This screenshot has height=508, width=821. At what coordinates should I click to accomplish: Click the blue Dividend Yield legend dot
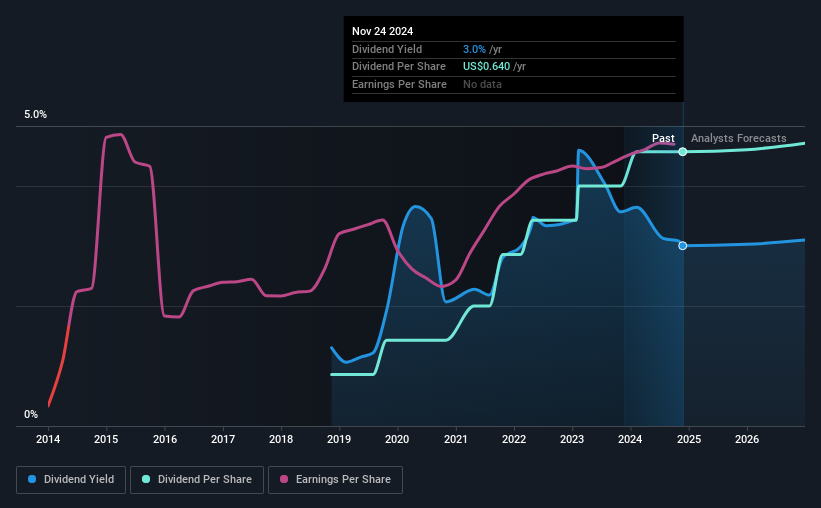click(x=32, y=479)
